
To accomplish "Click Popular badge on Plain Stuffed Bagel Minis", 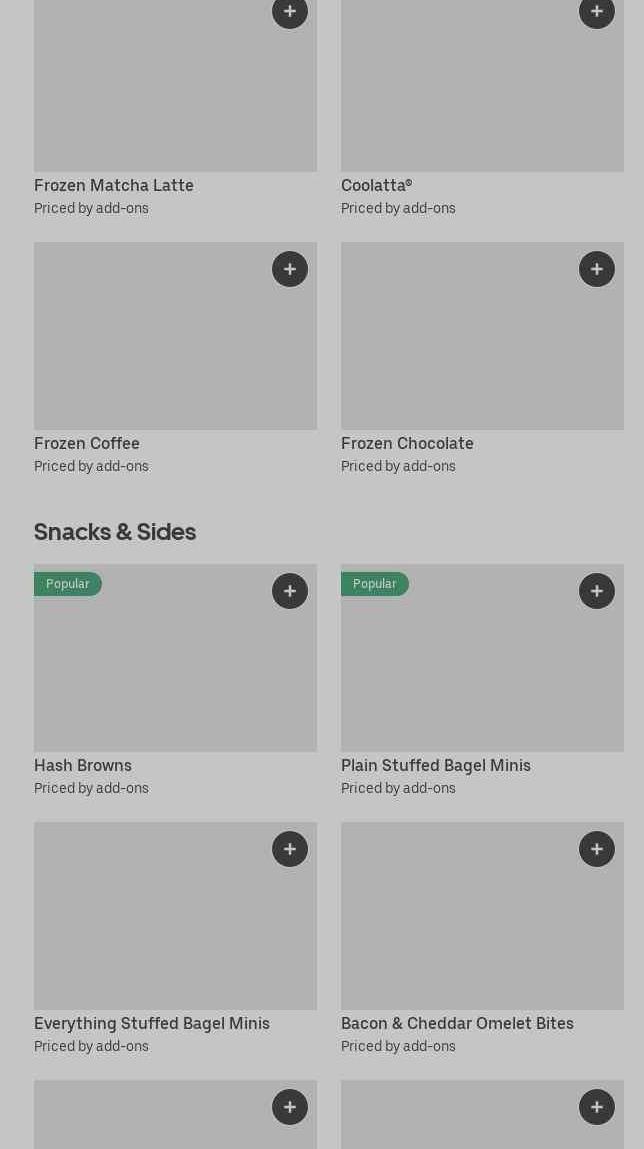I will pyautogui.click(x=375, y=584).
